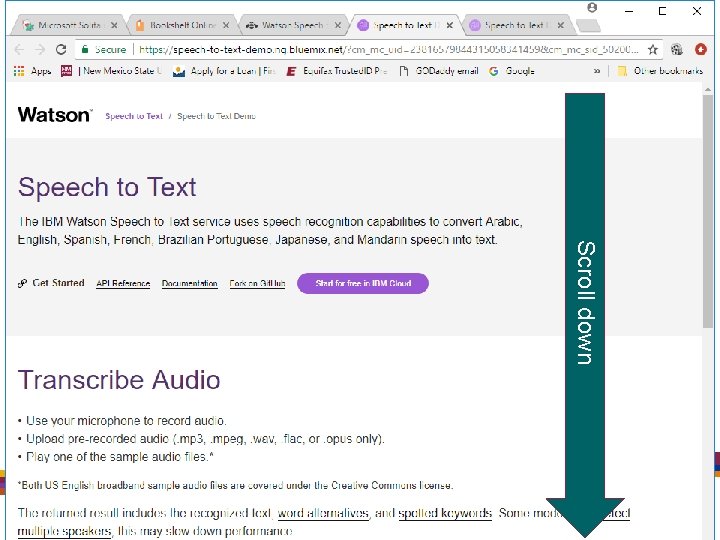Open Google bookmark
This screenshot has width=720, height=540.
click(512, 71)
